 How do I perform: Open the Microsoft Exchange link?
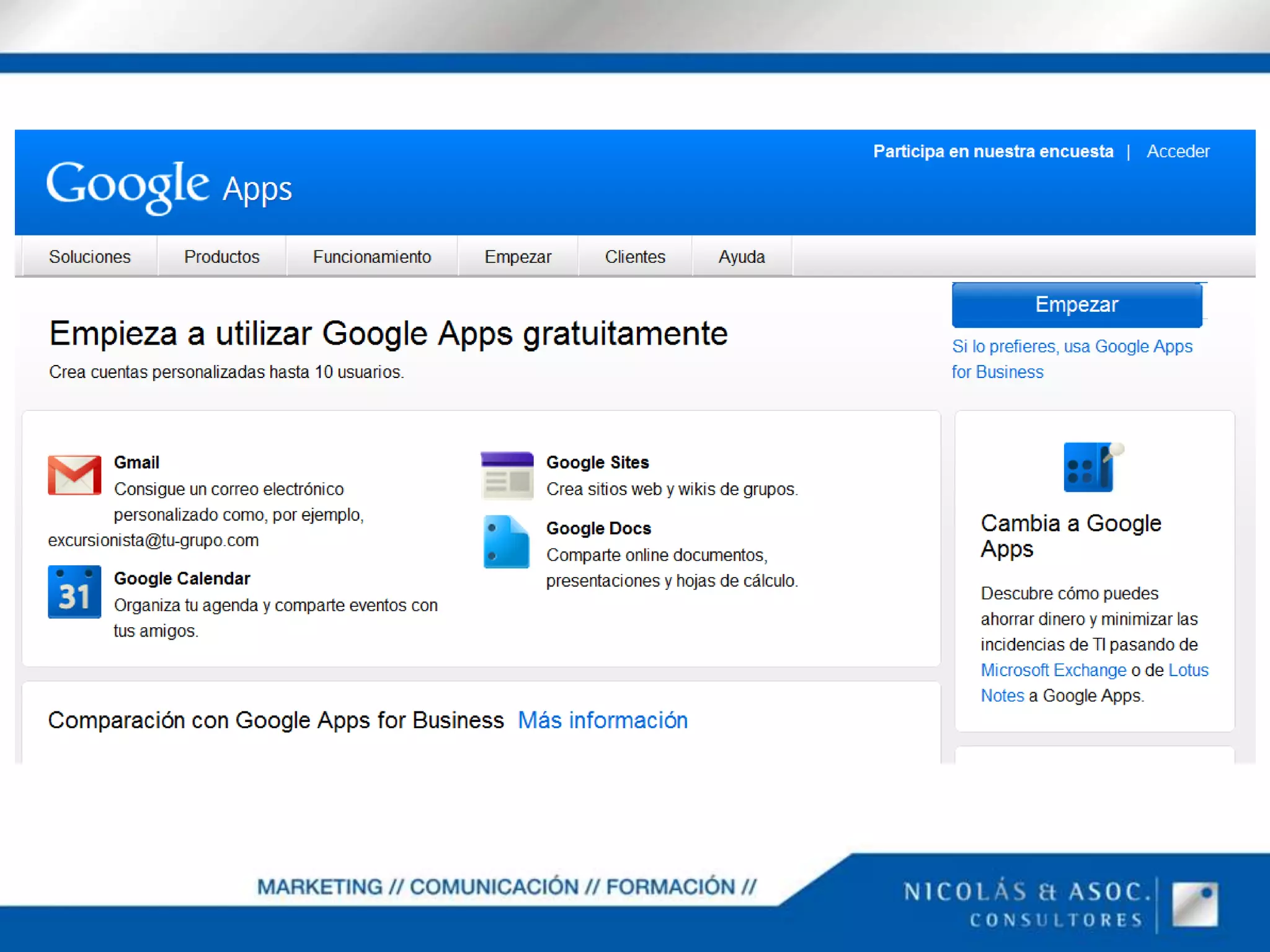[x=1053, y=670]
